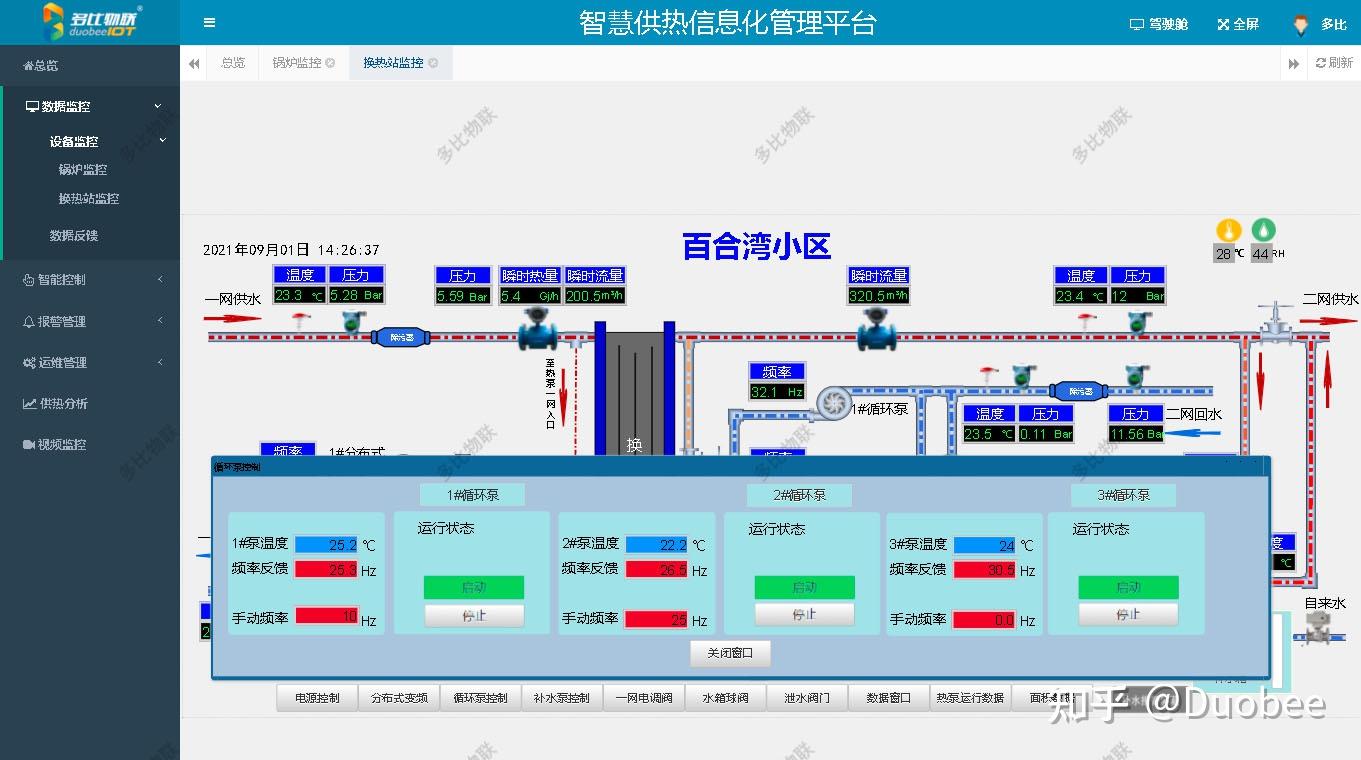1361x760 pixels.
Task: Stop 2#循环泵 with its 停止 button
Action: (804, 614)
